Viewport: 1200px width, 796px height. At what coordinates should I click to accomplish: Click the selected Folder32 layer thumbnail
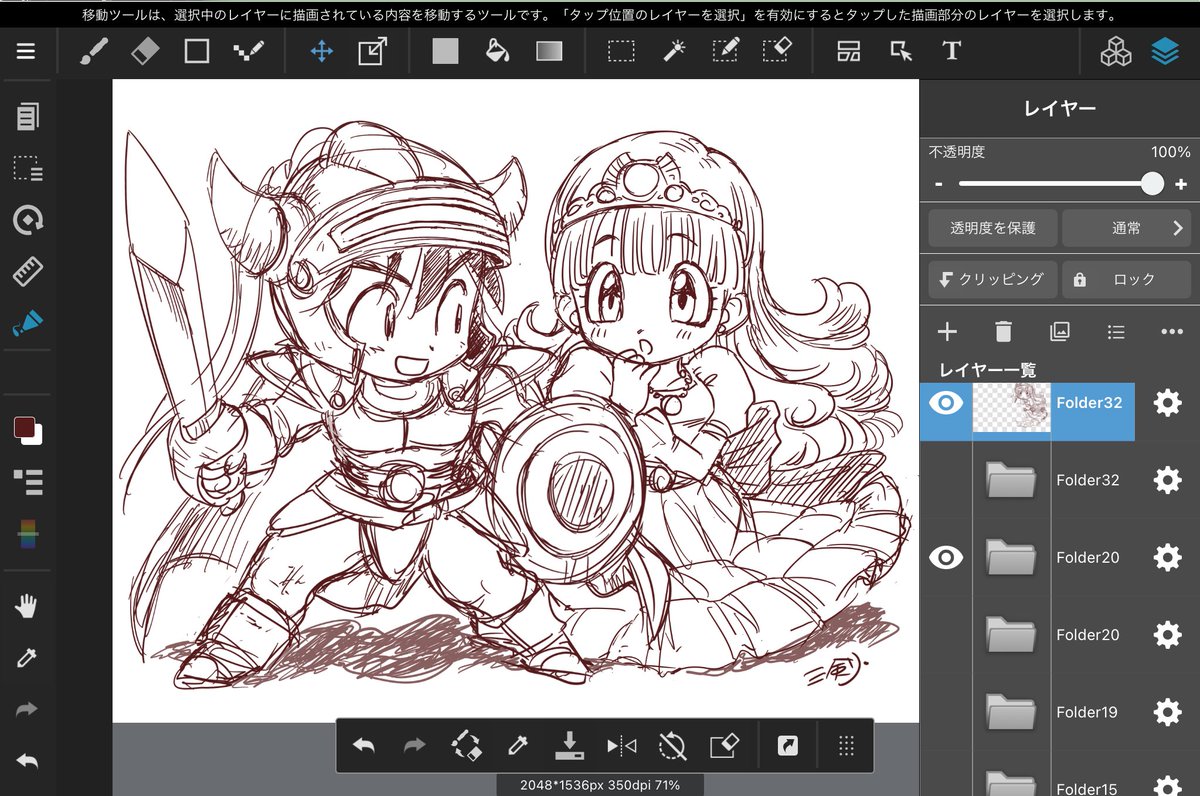tap(1011, 406)
